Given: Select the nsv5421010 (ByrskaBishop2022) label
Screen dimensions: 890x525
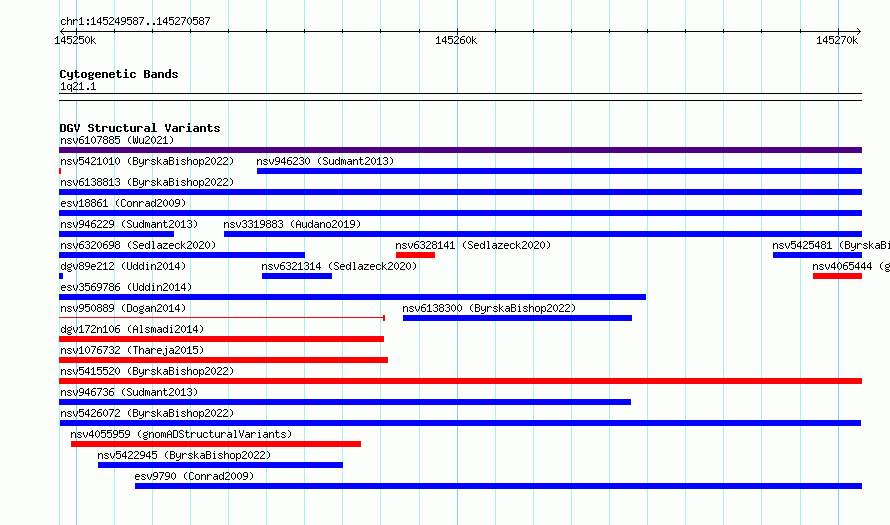Looking at the screenshot, I should pos(147,161).
